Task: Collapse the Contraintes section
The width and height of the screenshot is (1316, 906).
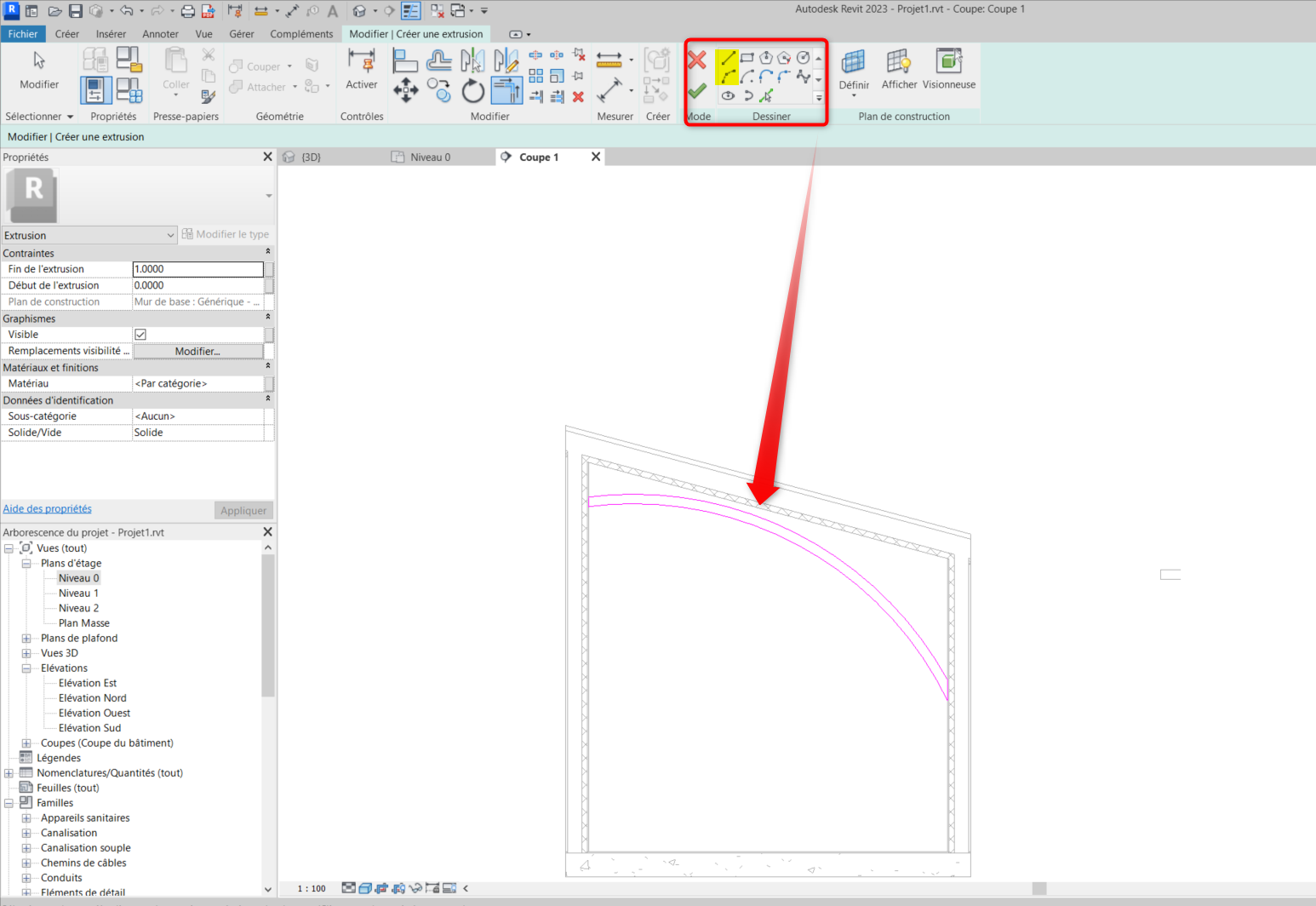Action: point(267,253)
